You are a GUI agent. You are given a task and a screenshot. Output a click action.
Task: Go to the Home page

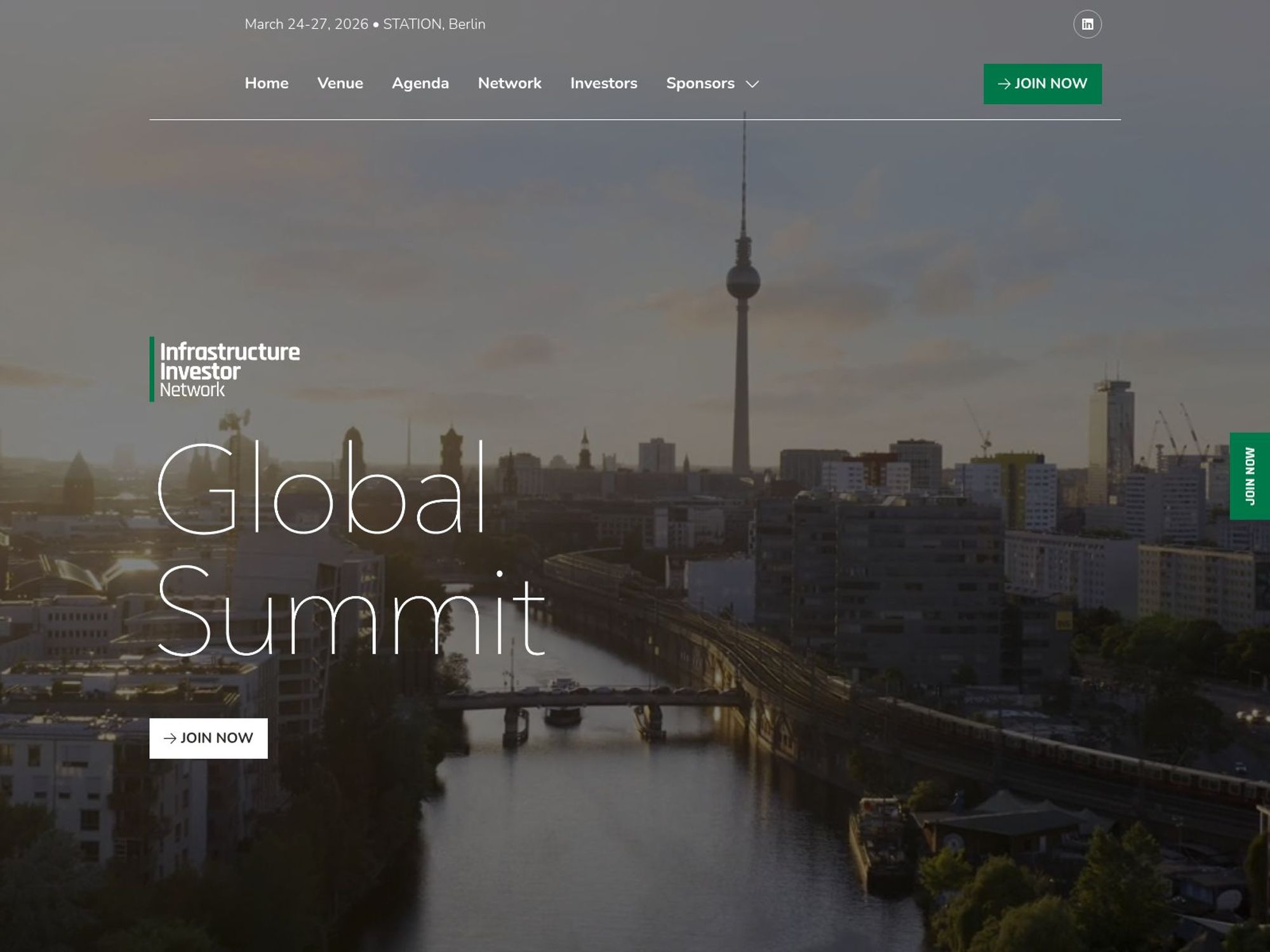click(x=267, y=83)
